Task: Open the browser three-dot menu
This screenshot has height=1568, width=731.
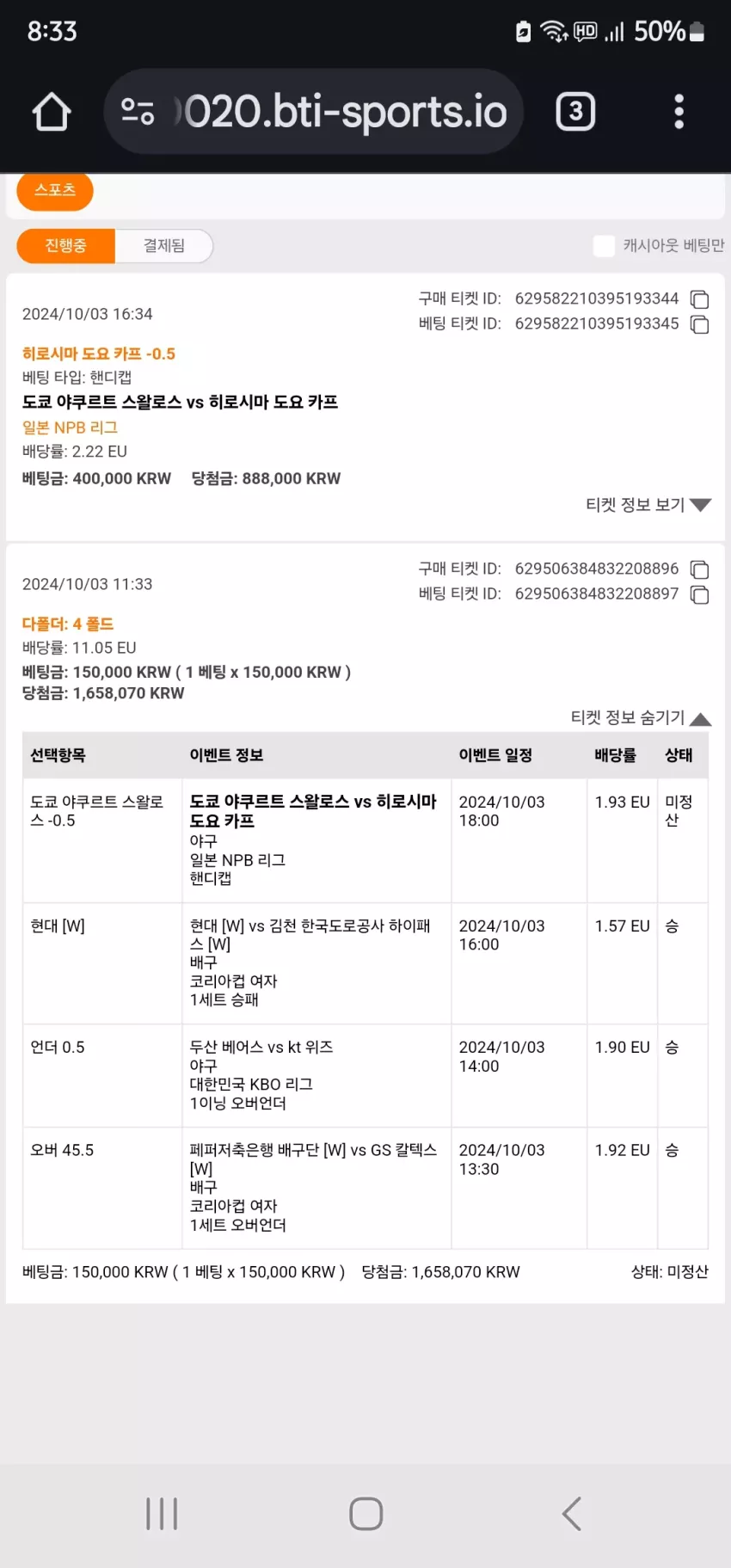Action: [x=679, y=112]
